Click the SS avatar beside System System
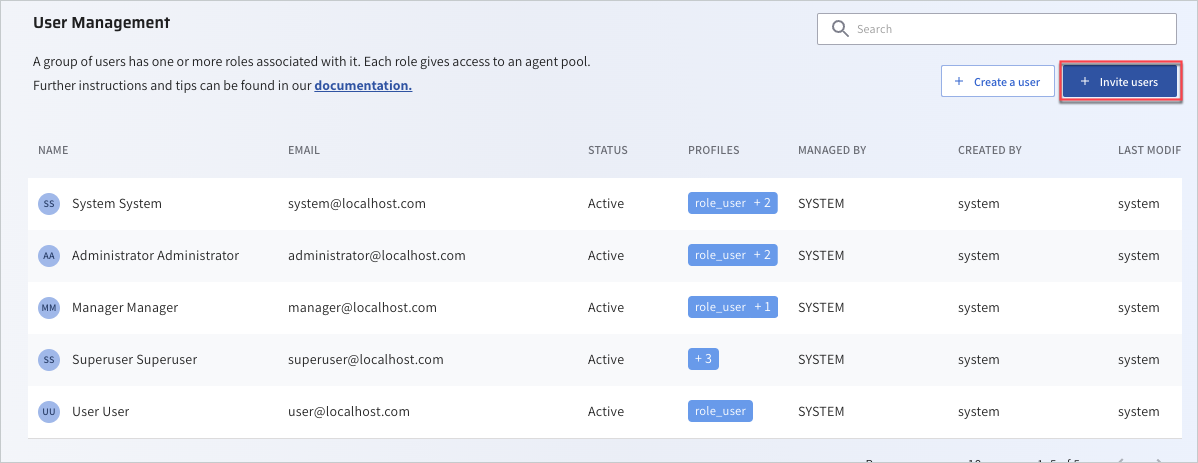The image size is (1198, 463). (x=48, y=204)
